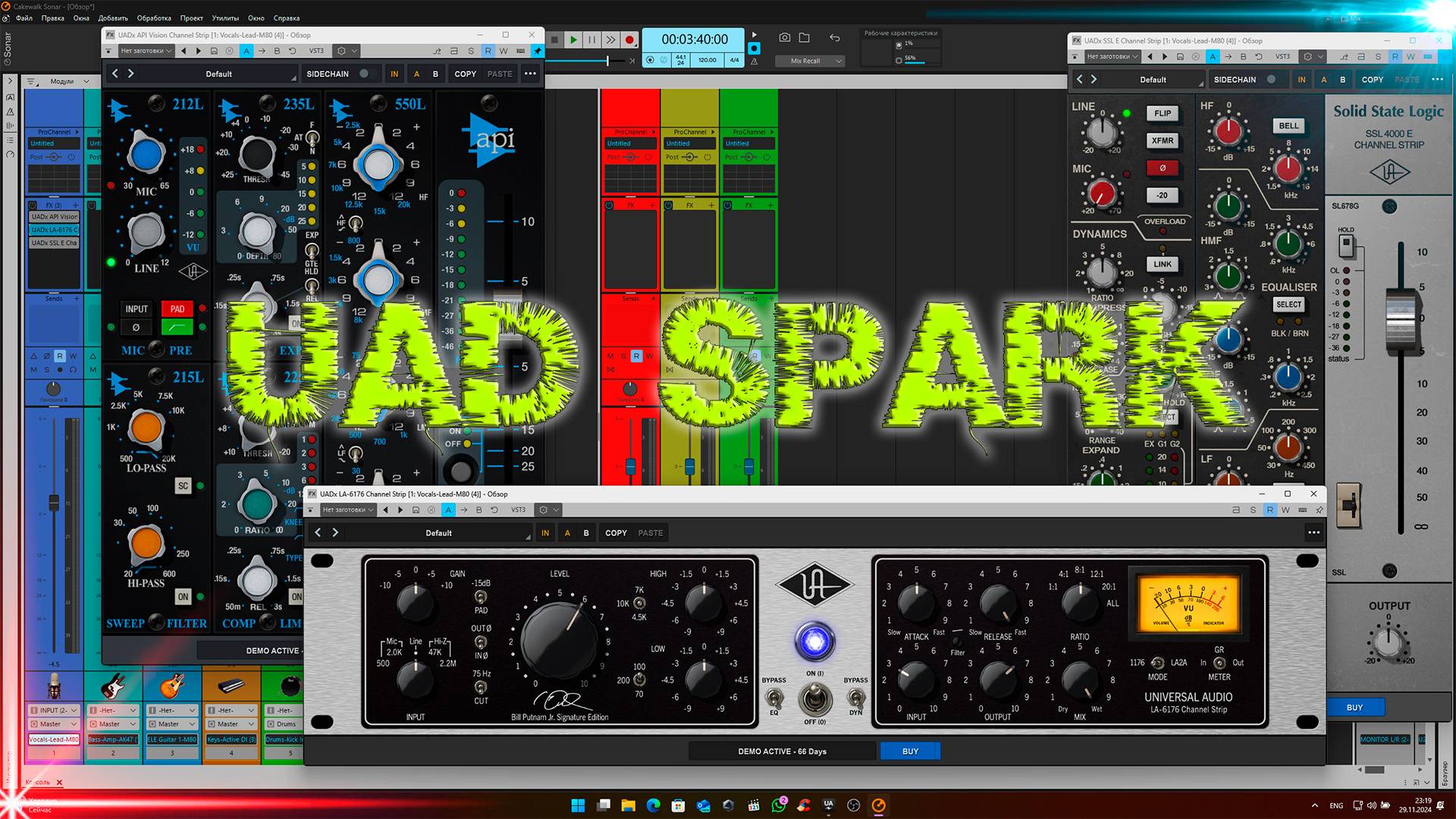Click the Record button in the transport bar
Screen dimensions: 1456x819
click(x=630, y=39)
